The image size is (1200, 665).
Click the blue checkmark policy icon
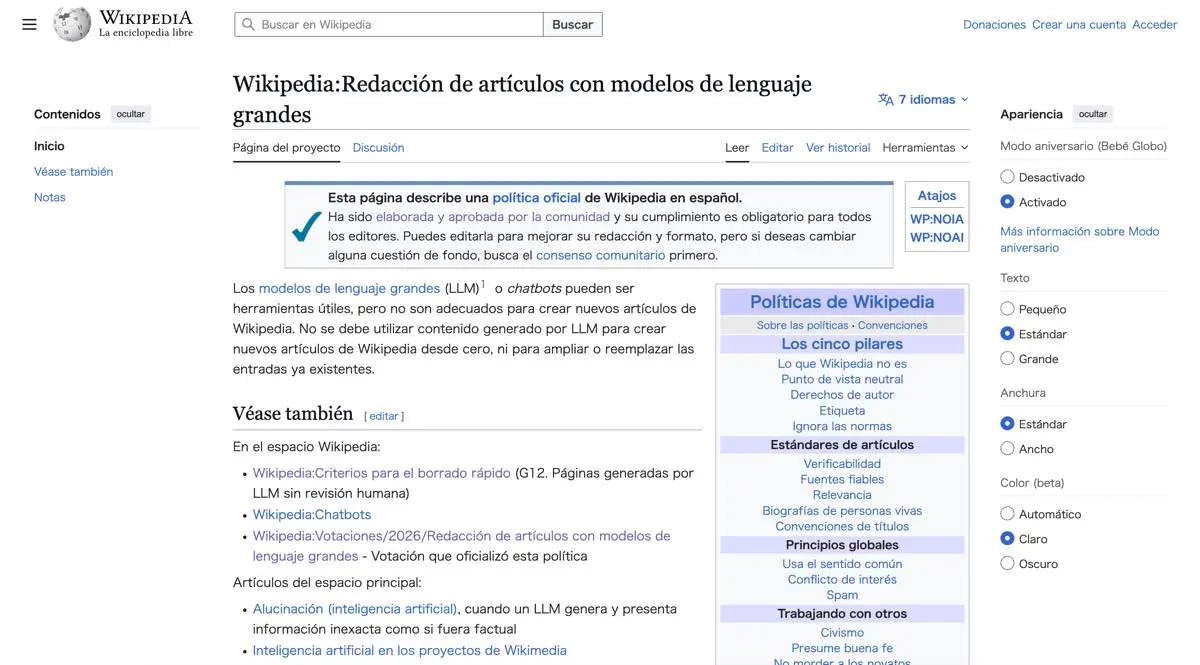click(x=306, y=227)
